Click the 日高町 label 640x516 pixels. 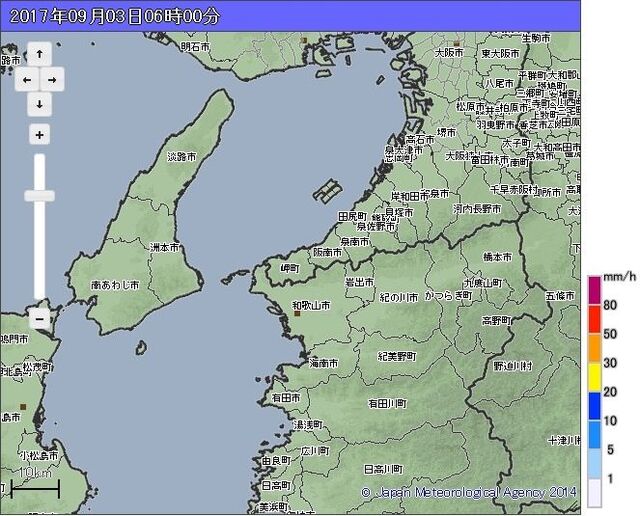point(276,485)
